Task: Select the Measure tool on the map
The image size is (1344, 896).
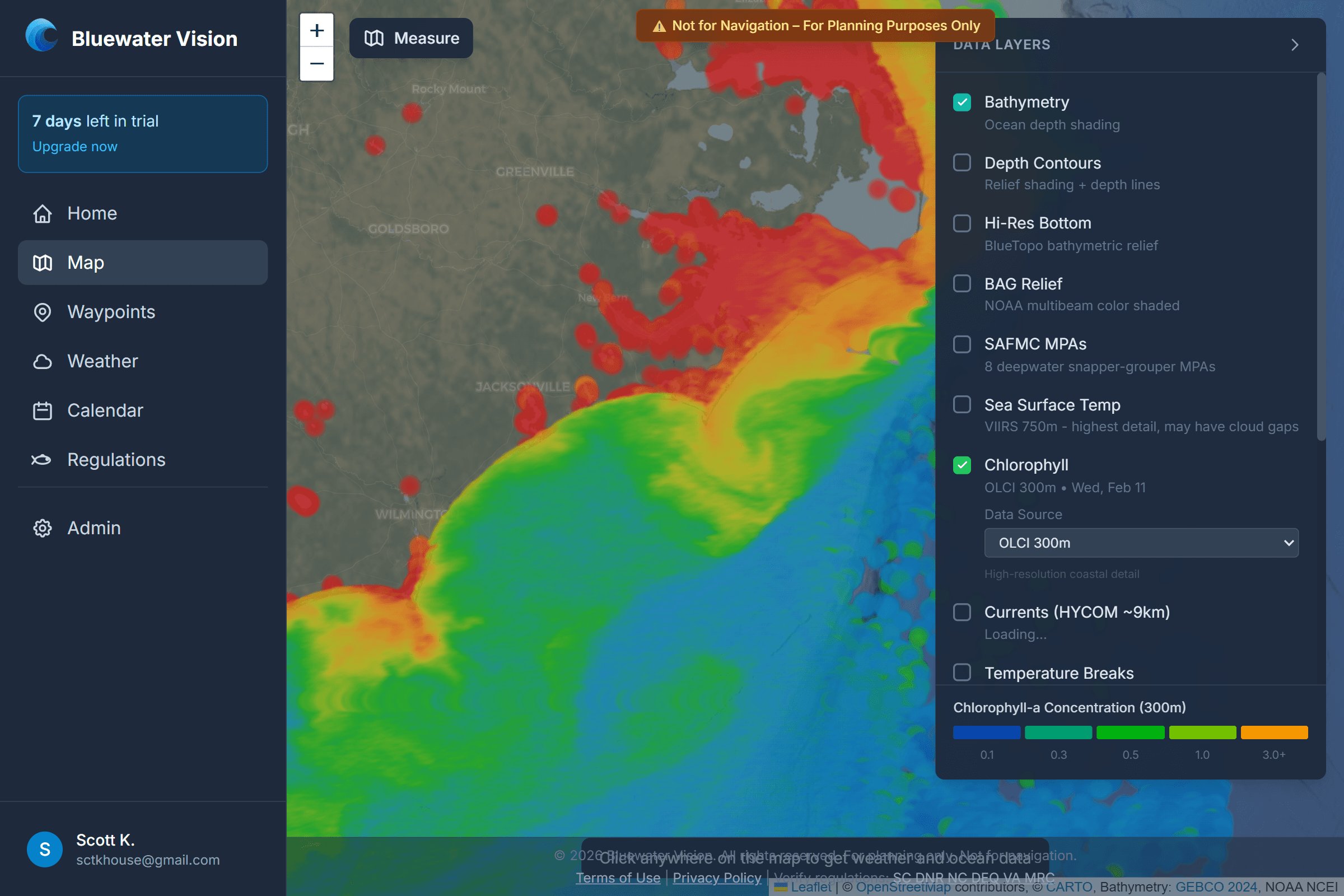Action: point(410,38)
